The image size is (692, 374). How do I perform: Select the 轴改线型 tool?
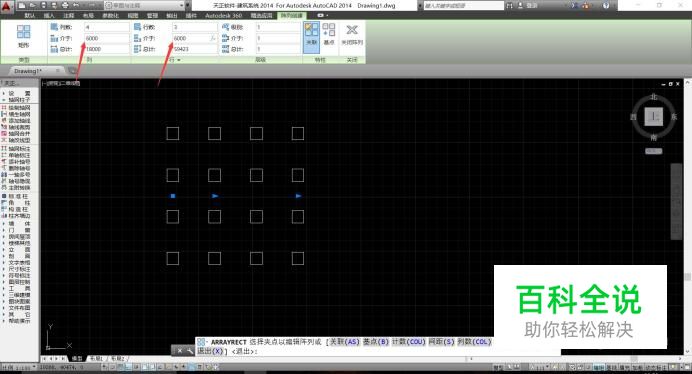16,140
